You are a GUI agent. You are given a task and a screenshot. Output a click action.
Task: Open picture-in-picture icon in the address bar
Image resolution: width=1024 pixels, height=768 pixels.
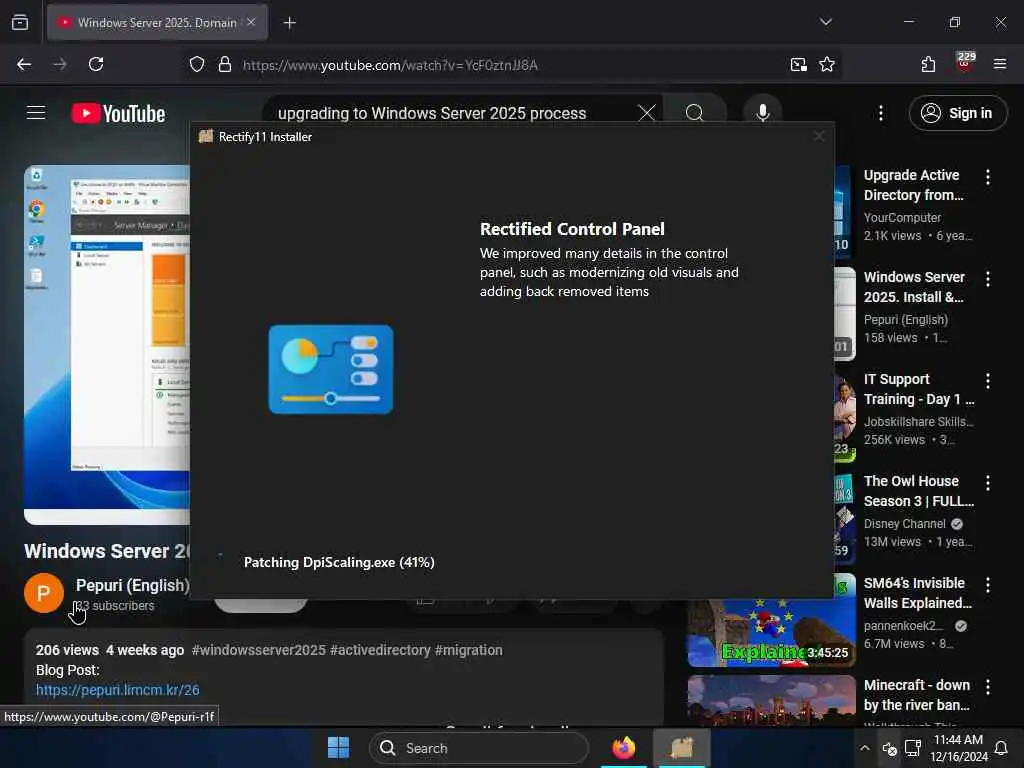[798, 65]
